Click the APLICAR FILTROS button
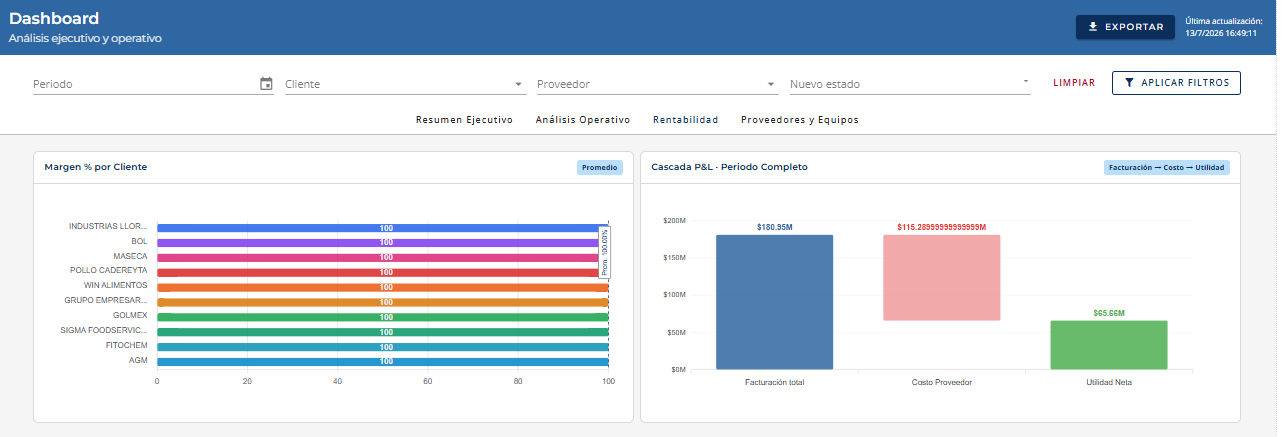Image resolution: width=1282 pixels, height=437 pixels. coord(1176,83)
